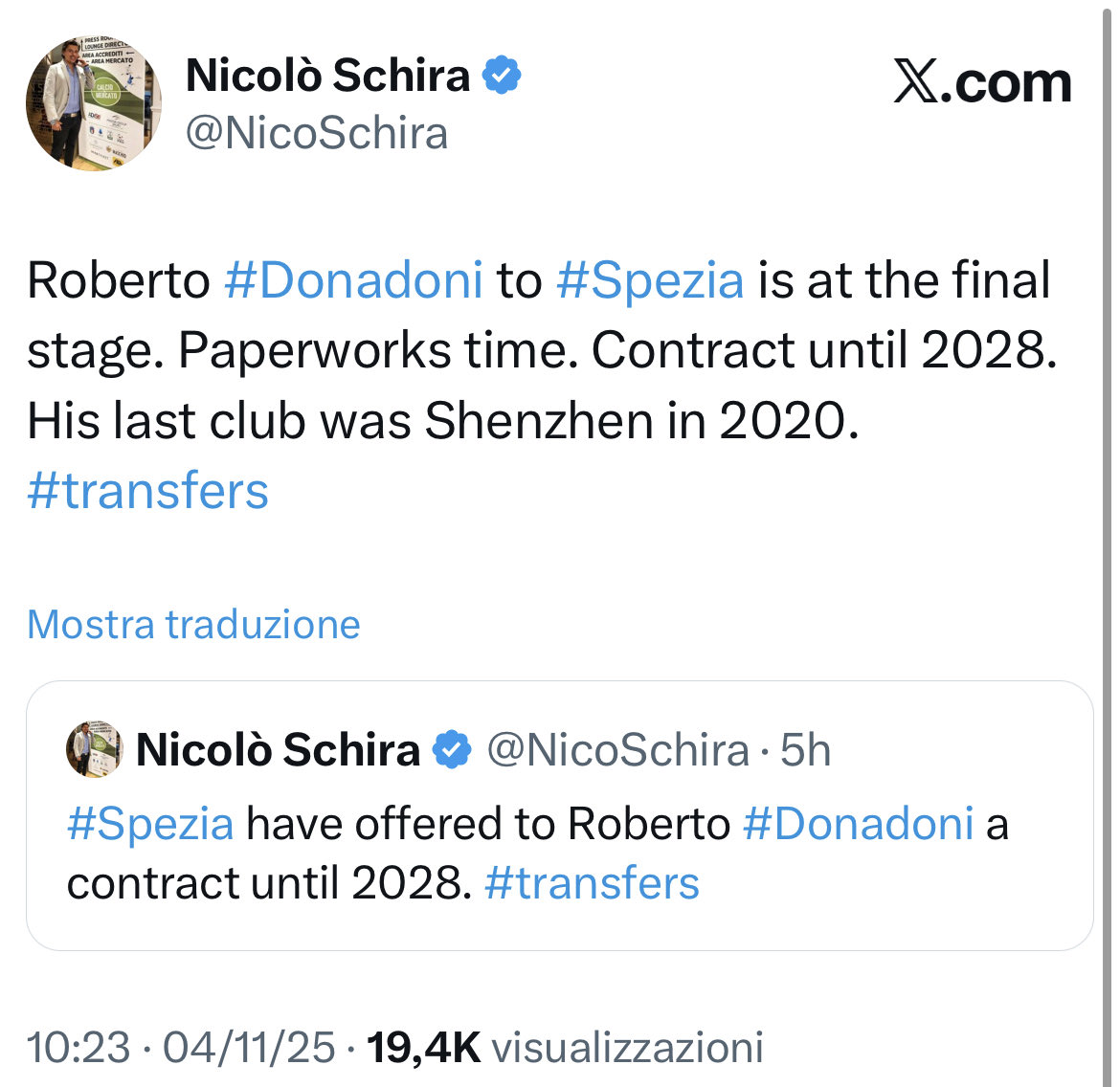This screenshot has height=1087, width=1120.
Task: Open #Spezia hashtag in the quoted tweet
Action: coord(150,824)
